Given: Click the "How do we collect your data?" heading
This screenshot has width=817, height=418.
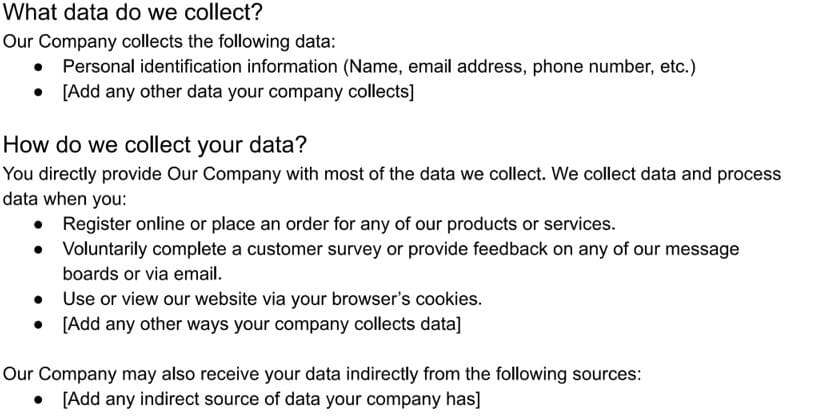Looking at the screenshot, I should click(x=155, y=144).
